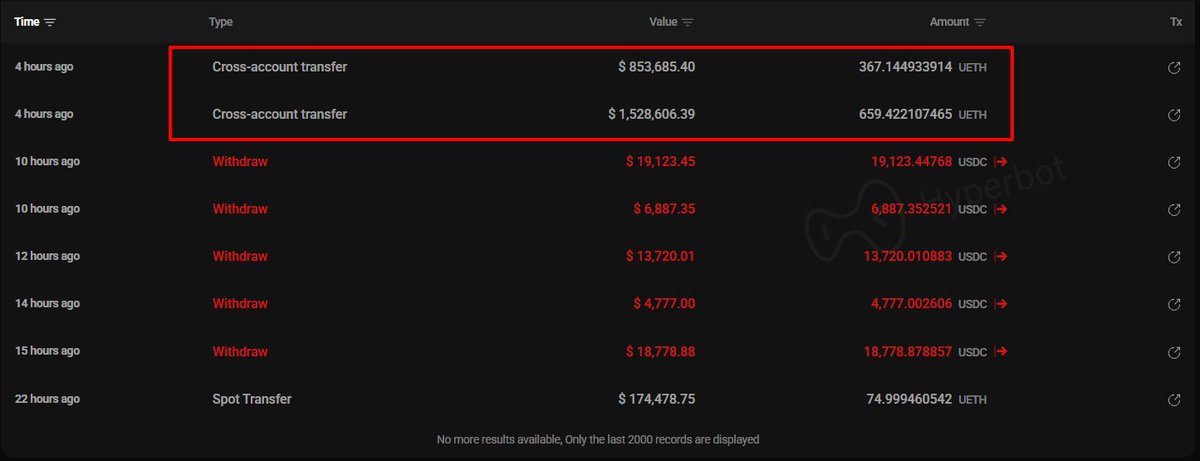This screenshot has height=461, width=1200.
Task: Open Tx link for $6,887.35 withdrawal
Action: pyautogui.click(x=1175, y=210)
